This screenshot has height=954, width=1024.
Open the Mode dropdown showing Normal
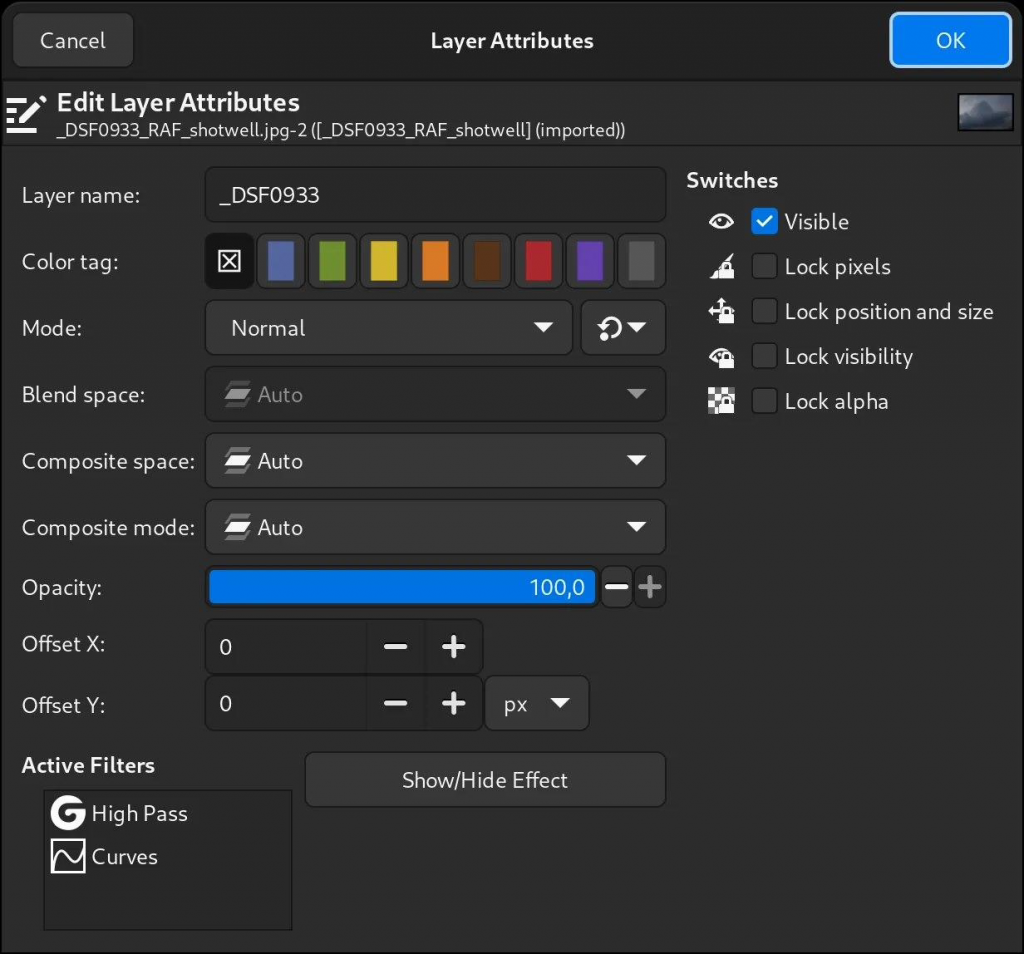[x=388, y=328]
